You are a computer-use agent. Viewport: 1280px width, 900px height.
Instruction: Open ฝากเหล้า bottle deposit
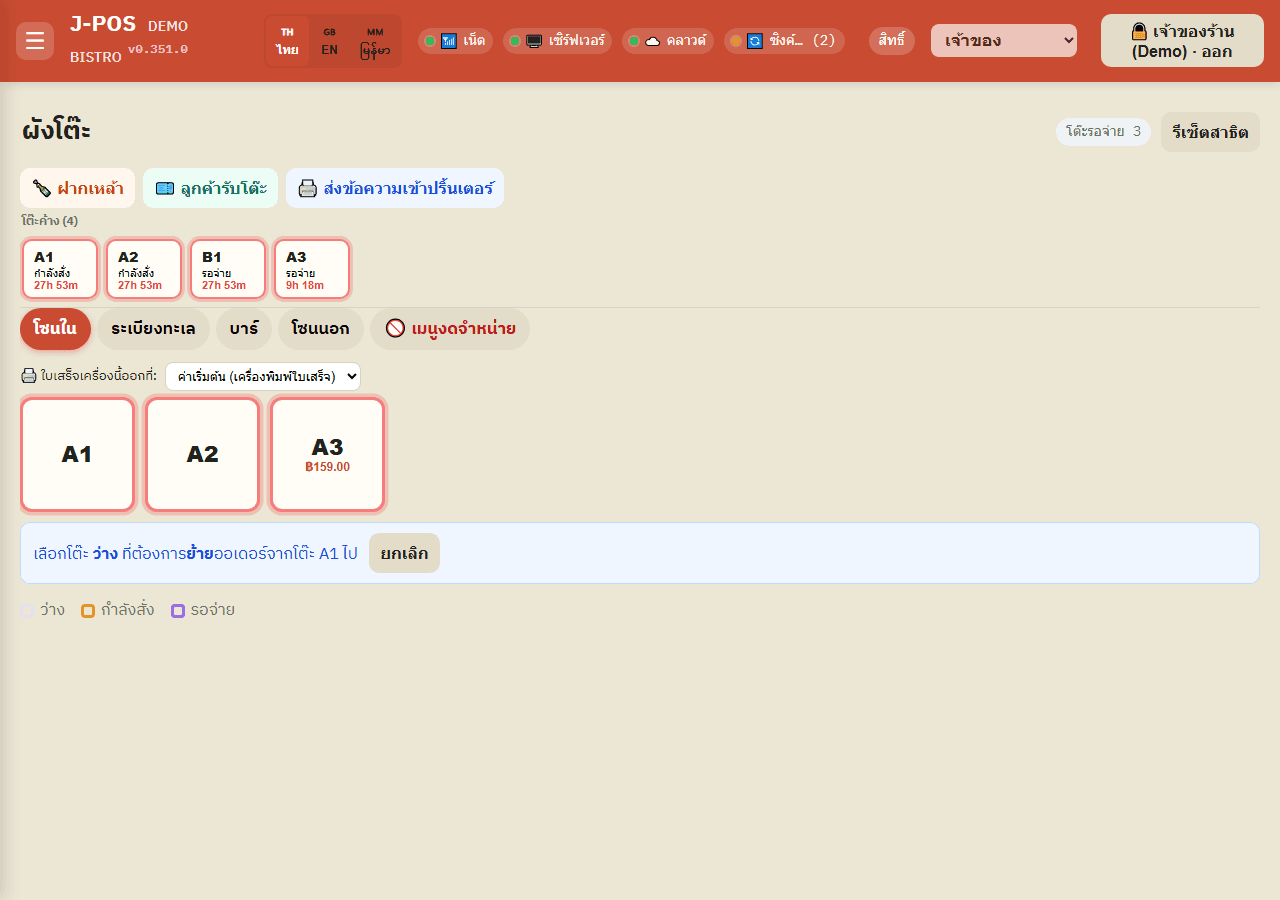78,188
